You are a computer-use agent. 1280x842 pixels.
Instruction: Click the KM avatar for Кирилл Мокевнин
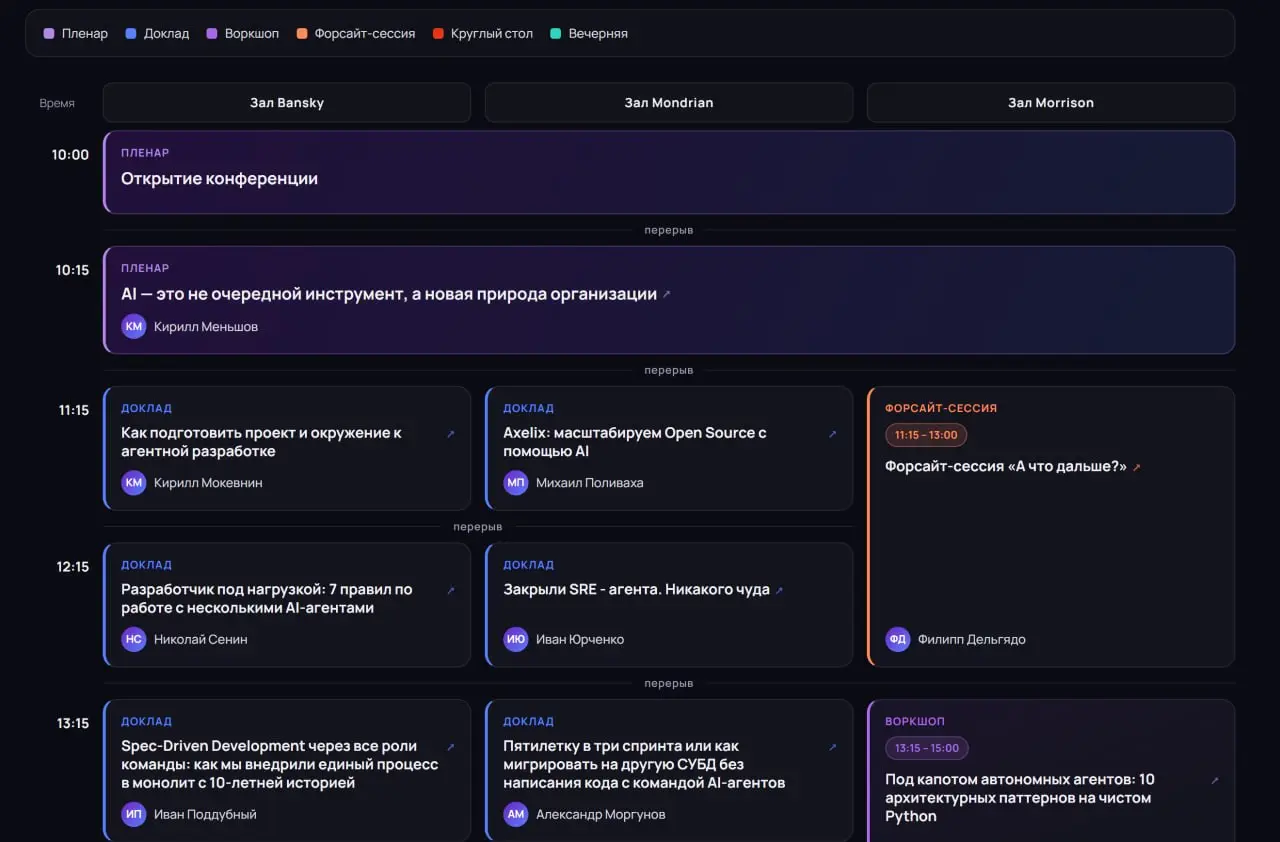(x=134, y=483)
